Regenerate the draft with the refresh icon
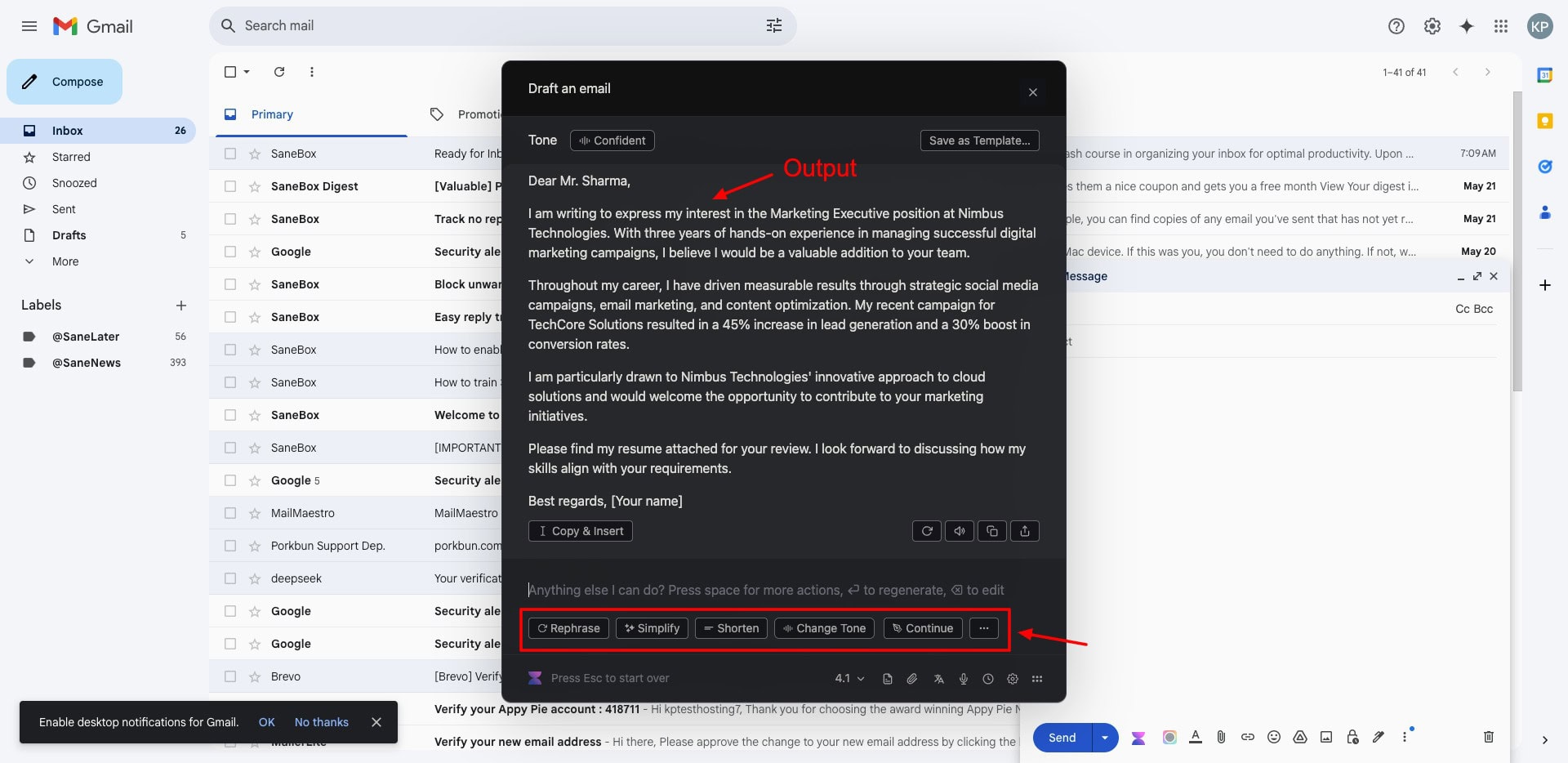Screen dimensions: 1568x763 point(926,531)
